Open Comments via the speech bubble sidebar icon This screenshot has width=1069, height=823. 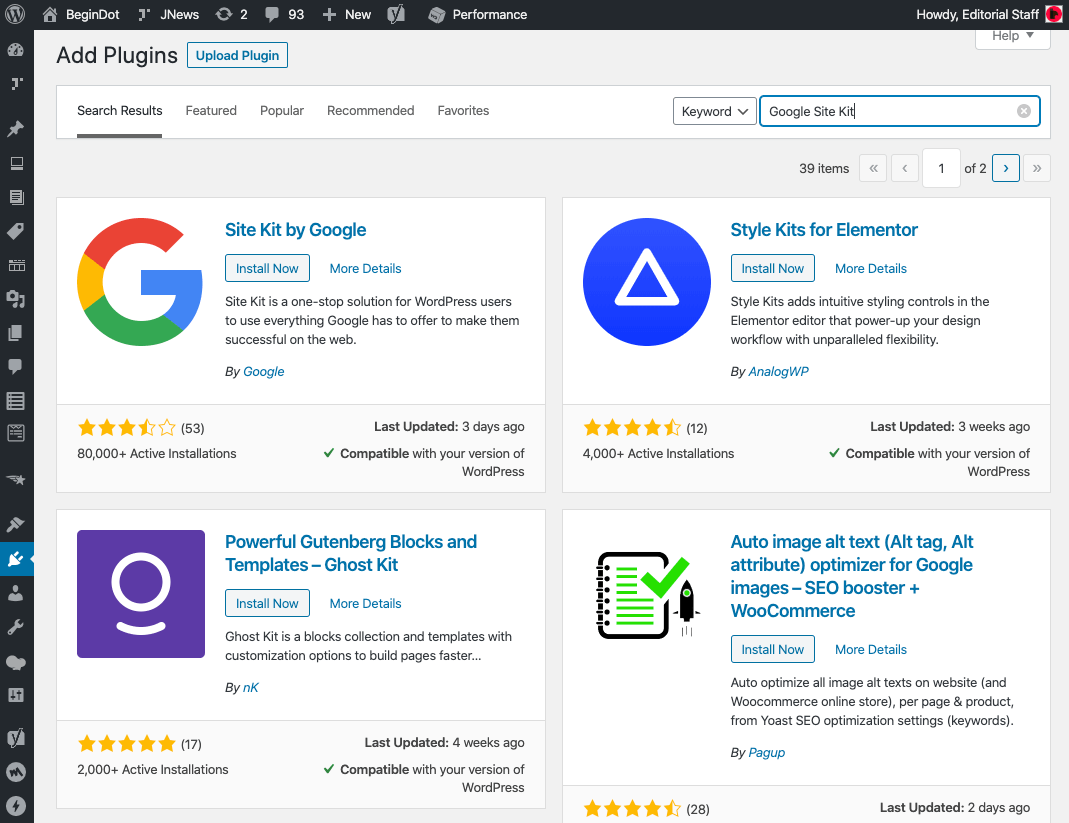coord(16,366)
